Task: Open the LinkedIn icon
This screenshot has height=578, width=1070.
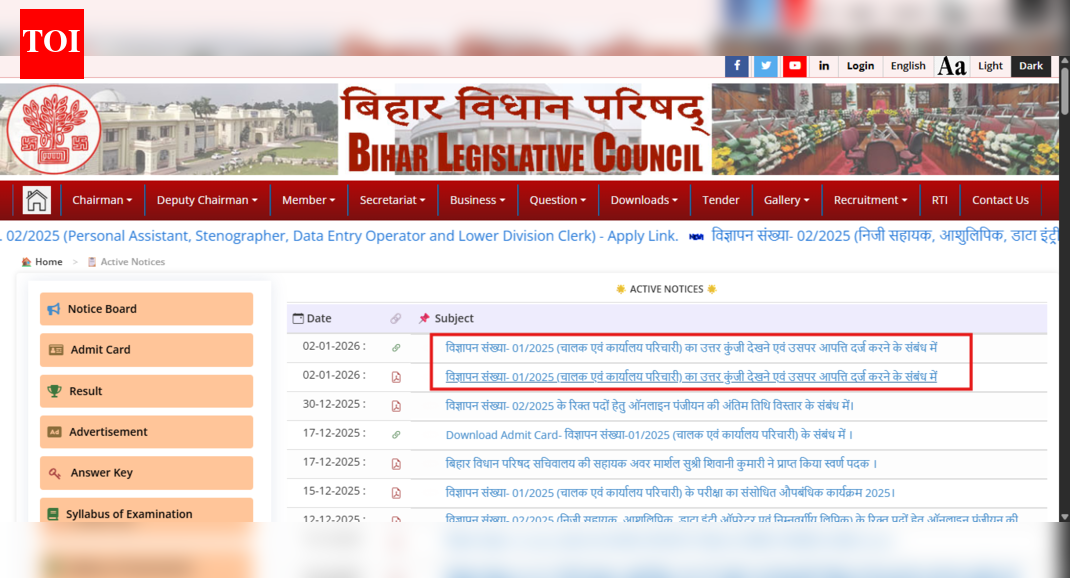Action: coord(823,66)
